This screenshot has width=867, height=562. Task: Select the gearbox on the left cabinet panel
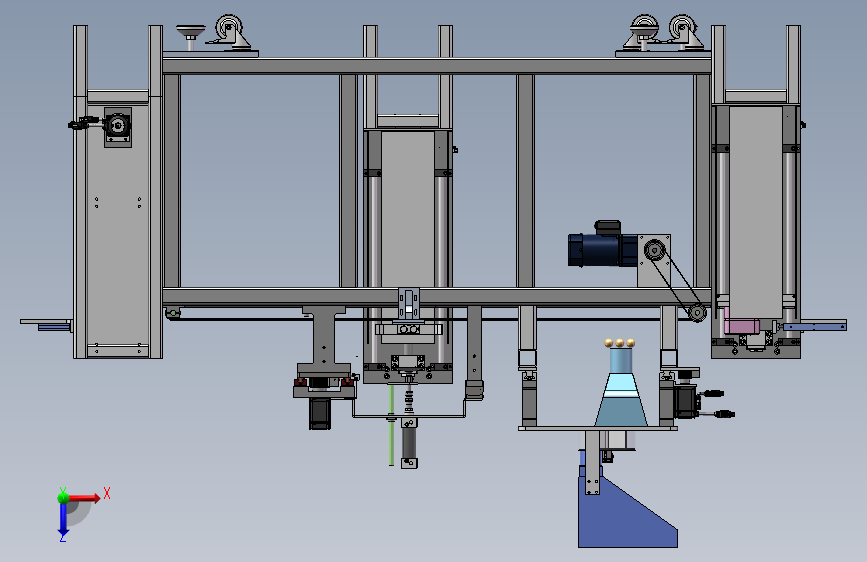(x=118, y=126)
